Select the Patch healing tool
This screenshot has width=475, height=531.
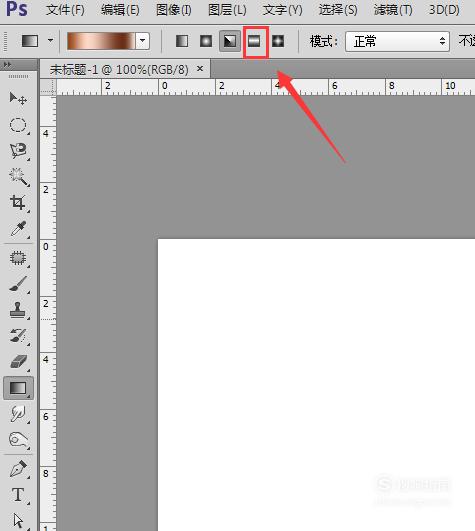click(18, 258)
